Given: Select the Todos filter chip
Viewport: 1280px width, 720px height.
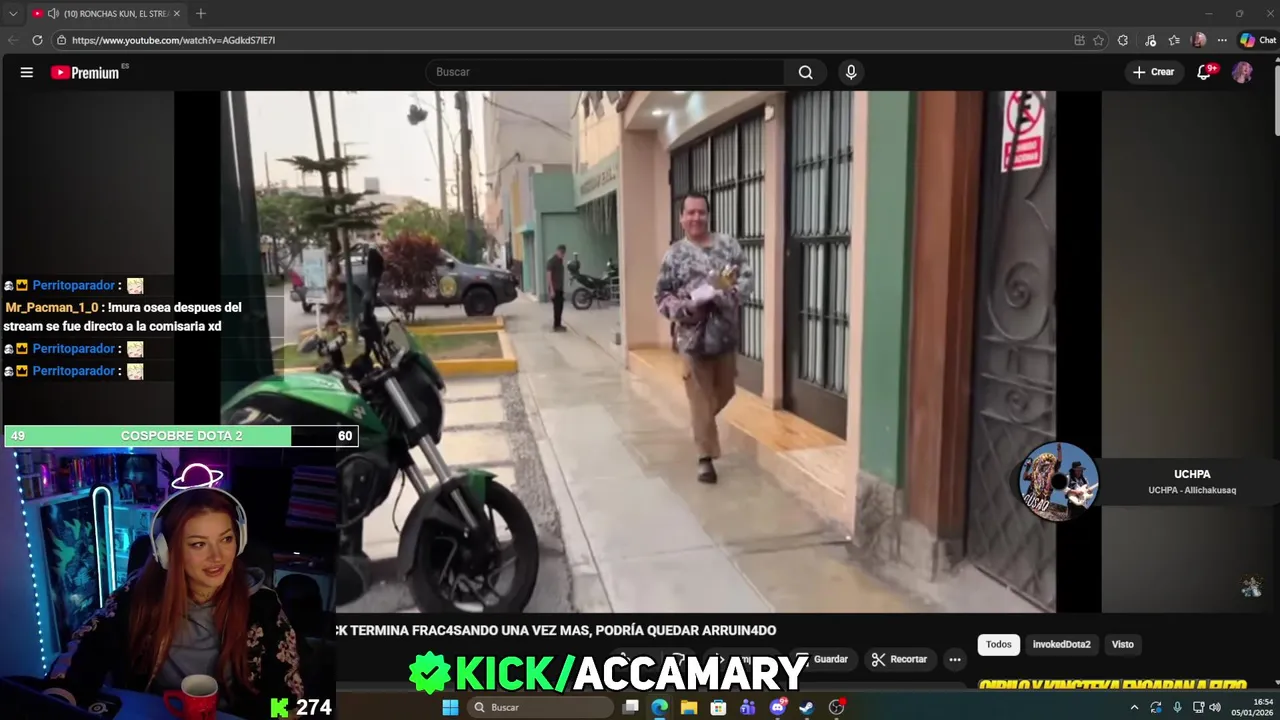Looking at the screenshot, I should [999, 645].
